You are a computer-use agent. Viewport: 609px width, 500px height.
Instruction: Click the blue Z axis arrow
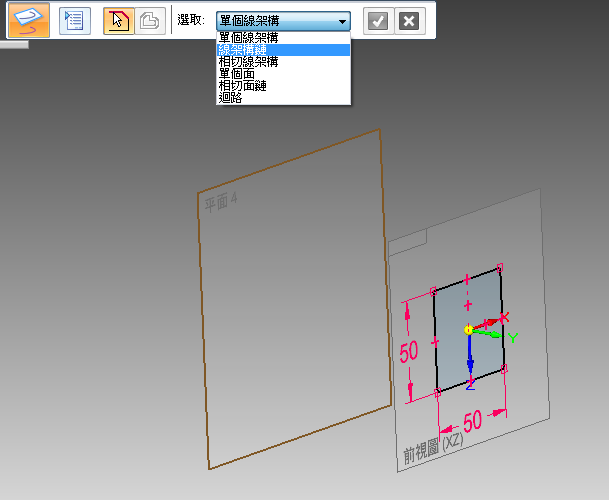[x=470, y=357]
